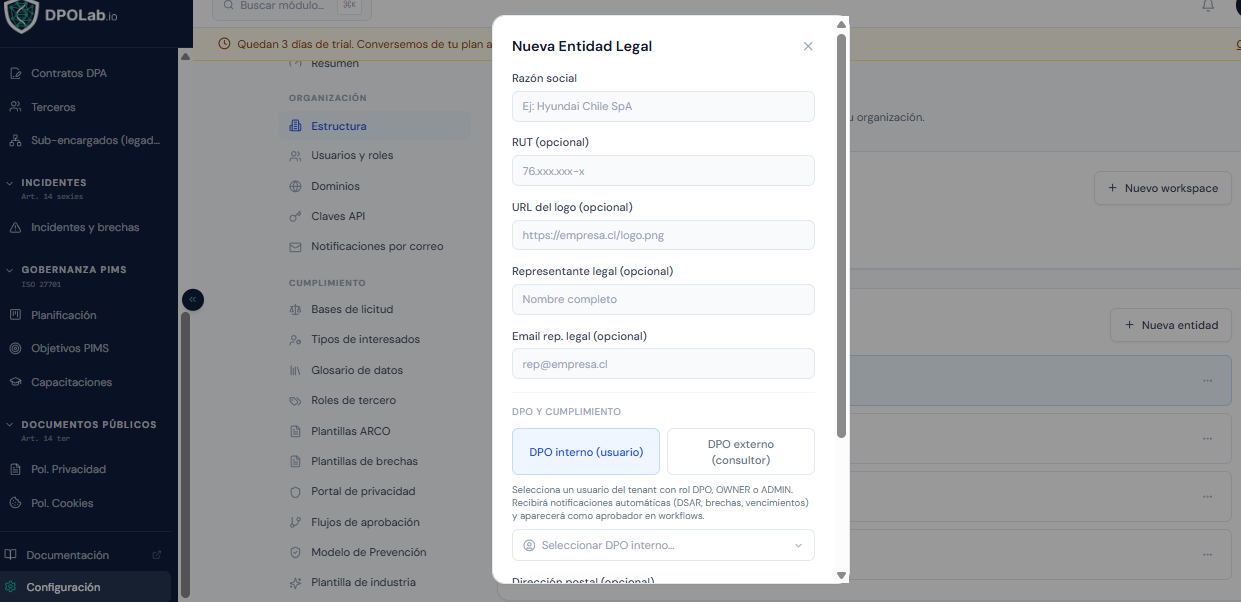1241x602 pixels.
Task: Click the Razón social field
Action: (663, 106)
